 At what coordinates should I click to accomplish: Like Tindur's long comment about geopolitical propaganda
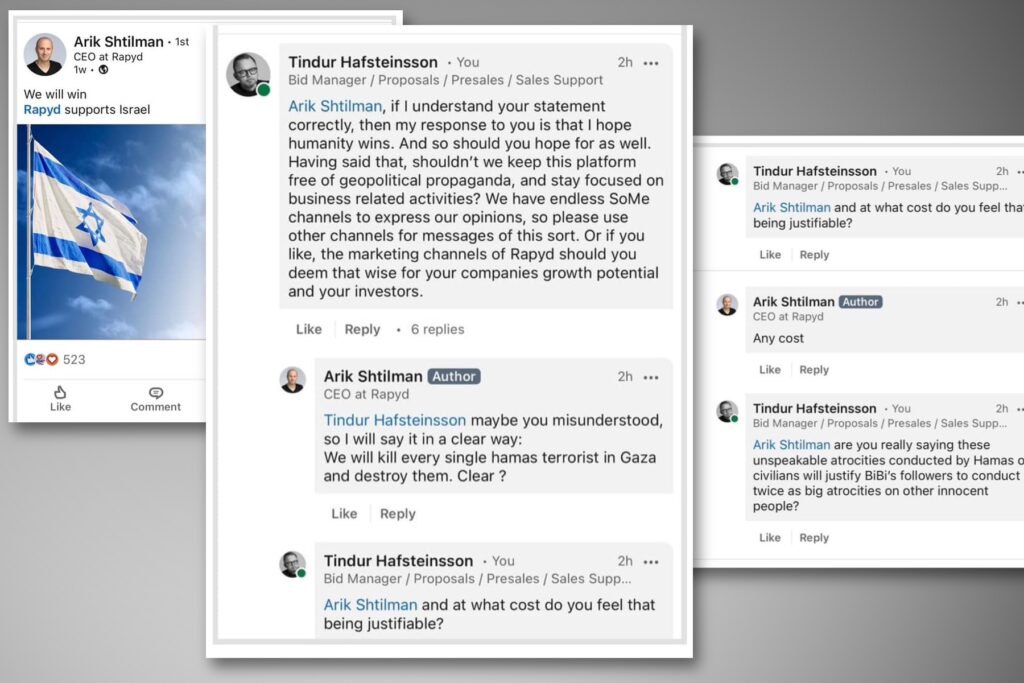point(309,329)
